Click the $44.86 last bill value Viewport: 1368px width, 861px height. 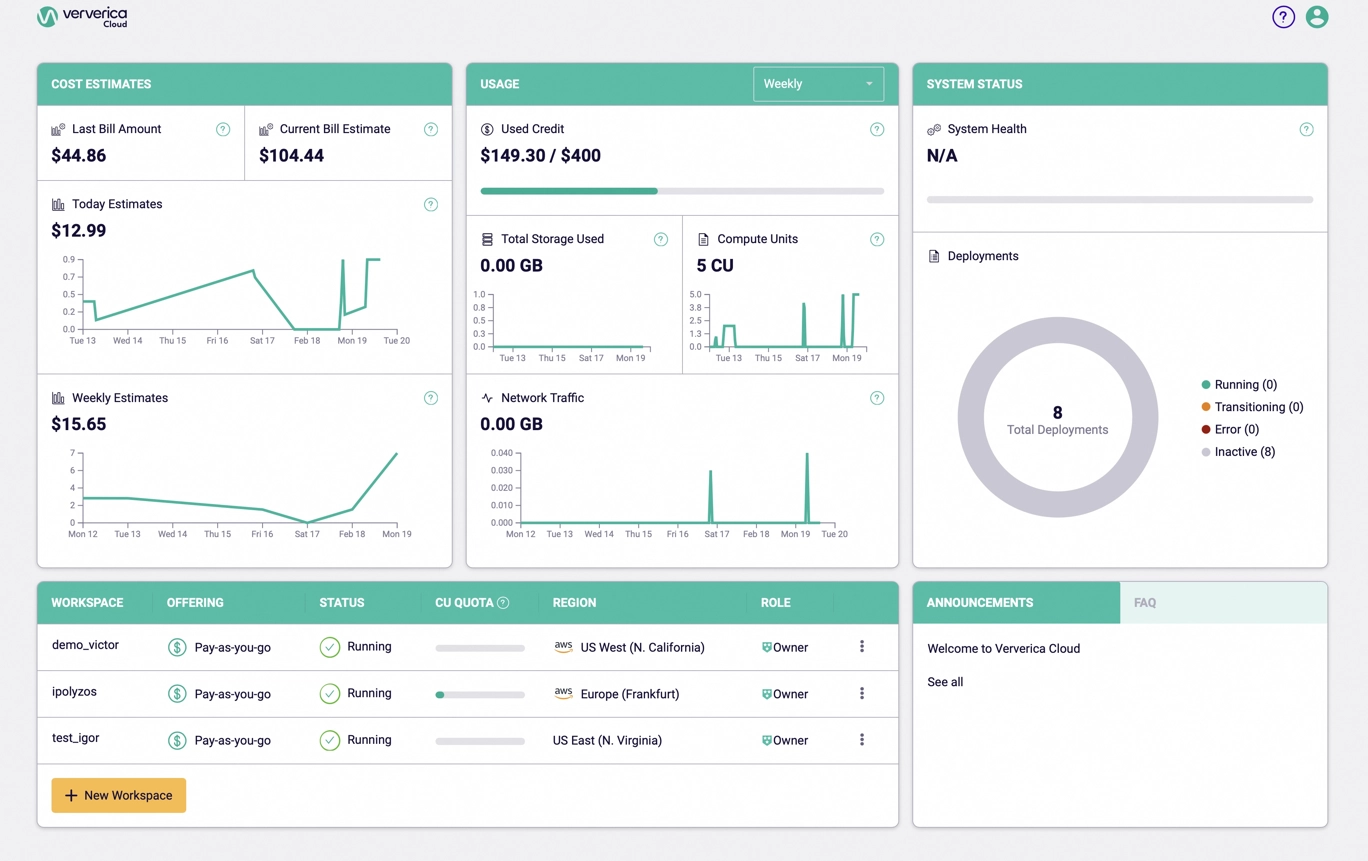click(x=78, y=156)
